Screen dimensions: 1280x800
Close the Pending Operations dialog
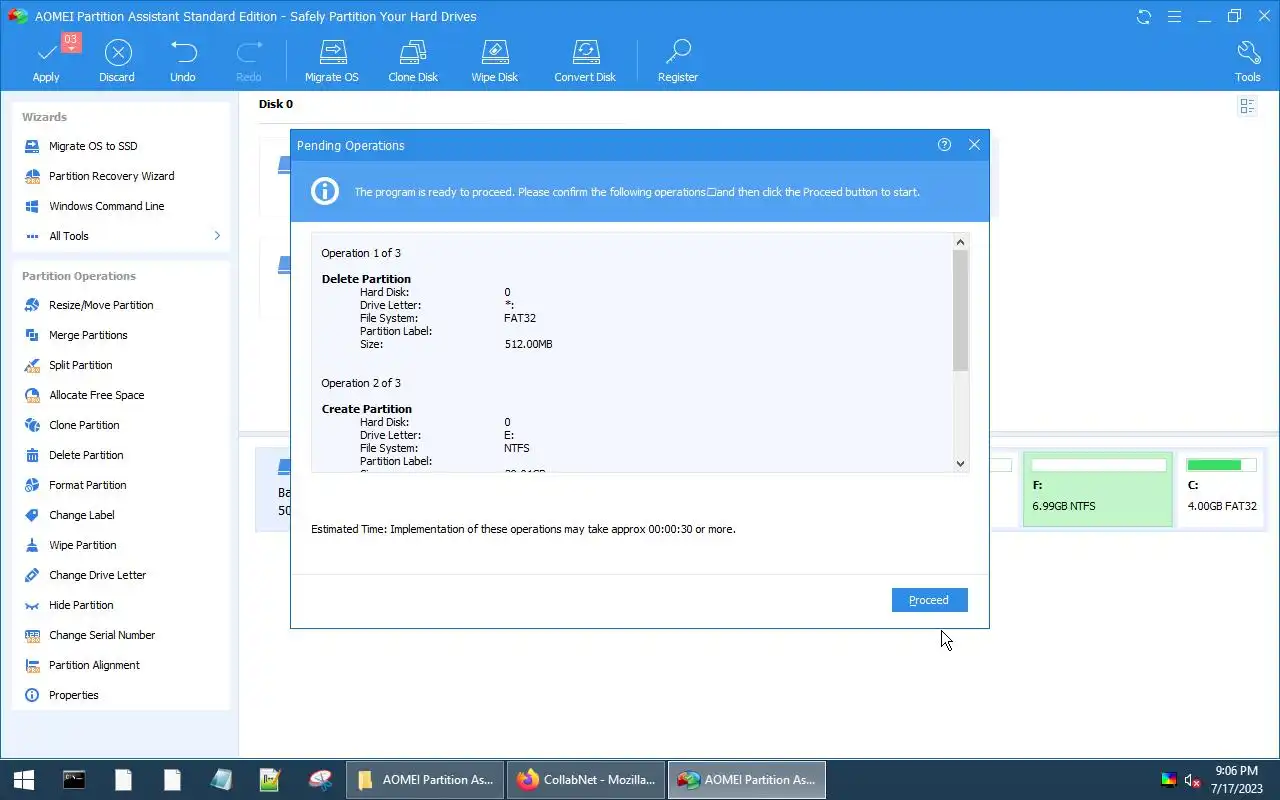(x=974, y=145)
